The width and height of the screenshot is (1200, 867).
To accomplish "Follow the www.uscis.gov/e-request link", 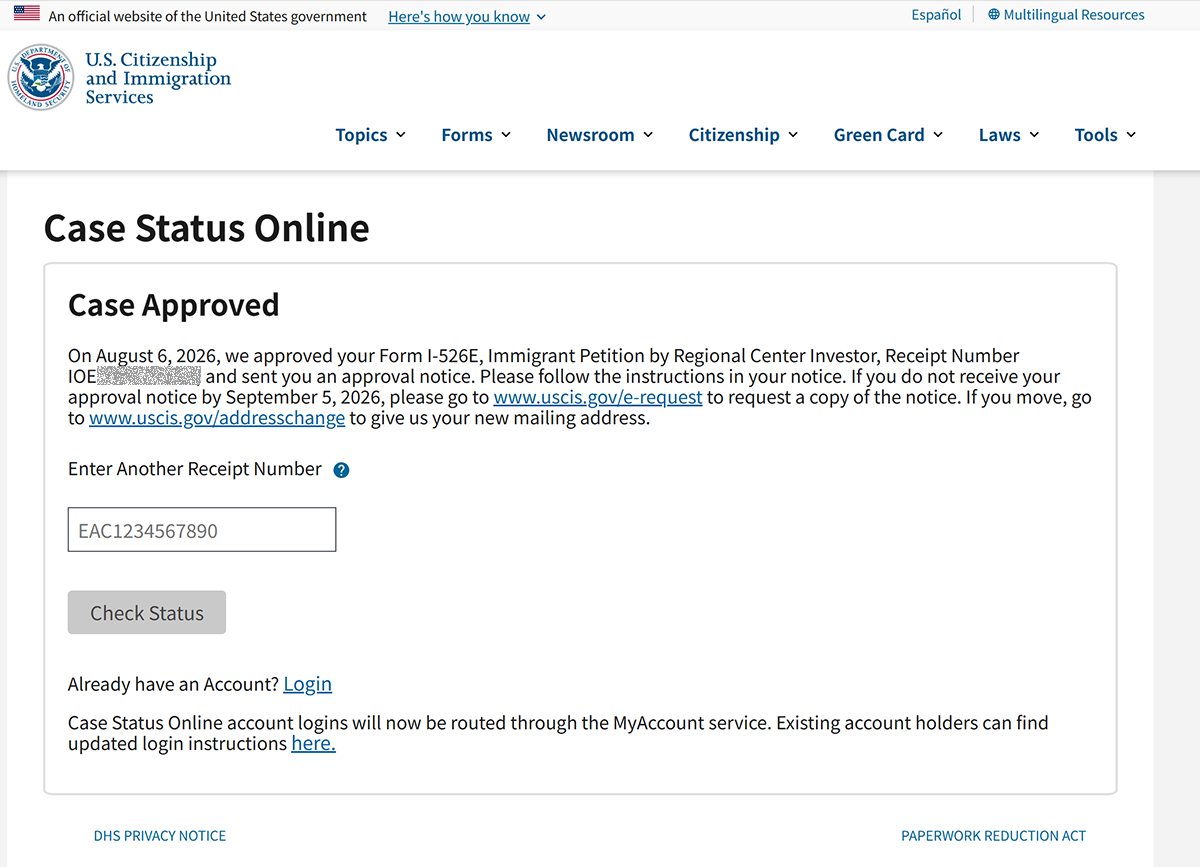I will point(598,397).
